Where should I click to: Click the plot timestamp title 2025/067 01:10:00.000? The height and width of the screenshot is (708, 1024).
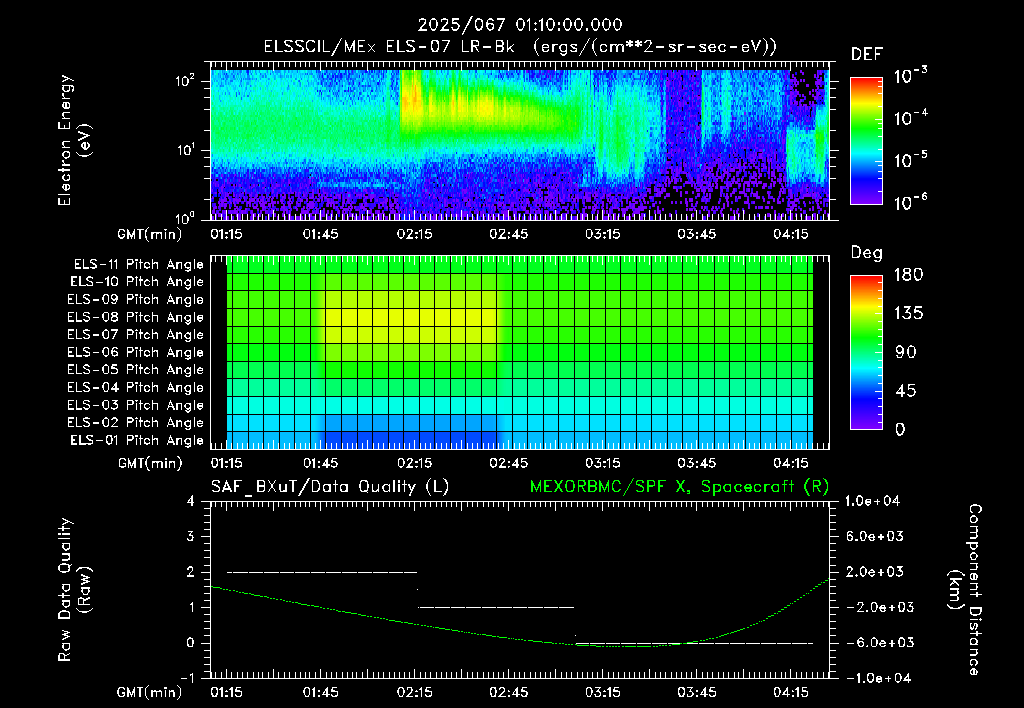(520, 25)
